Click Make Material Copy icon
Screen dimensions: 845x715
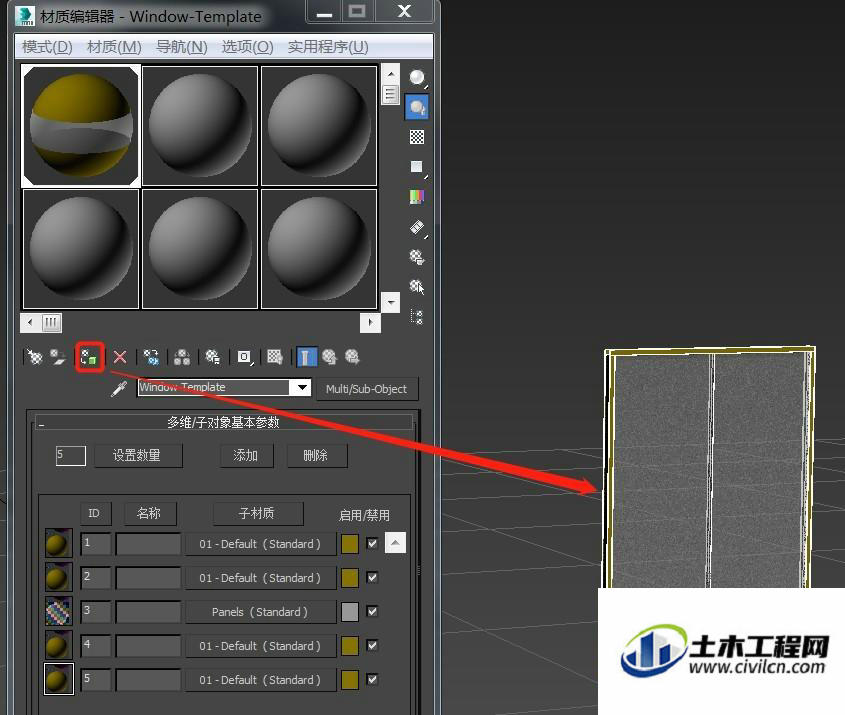click(151, 357)
